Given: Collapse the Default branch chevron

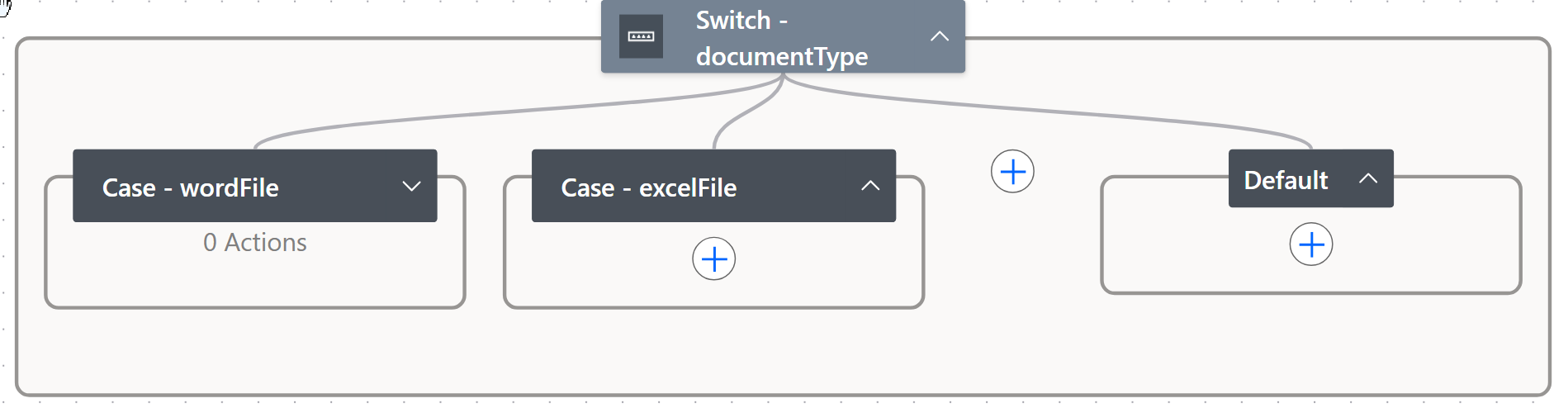Looking at the screenshot, I should click(x=1367, y=178).
